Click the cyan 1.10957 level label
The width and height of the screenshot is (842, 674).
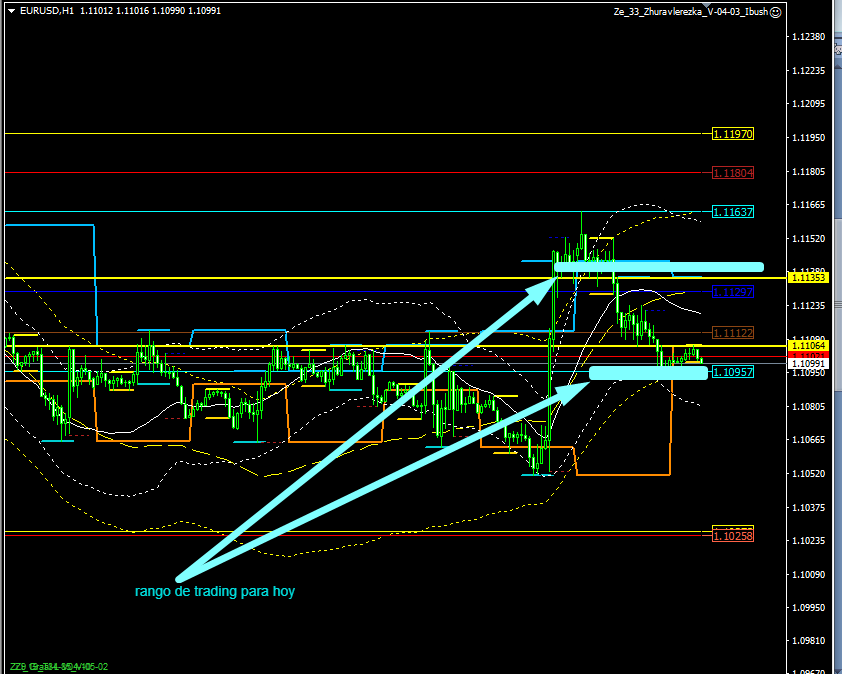(733, 371)
